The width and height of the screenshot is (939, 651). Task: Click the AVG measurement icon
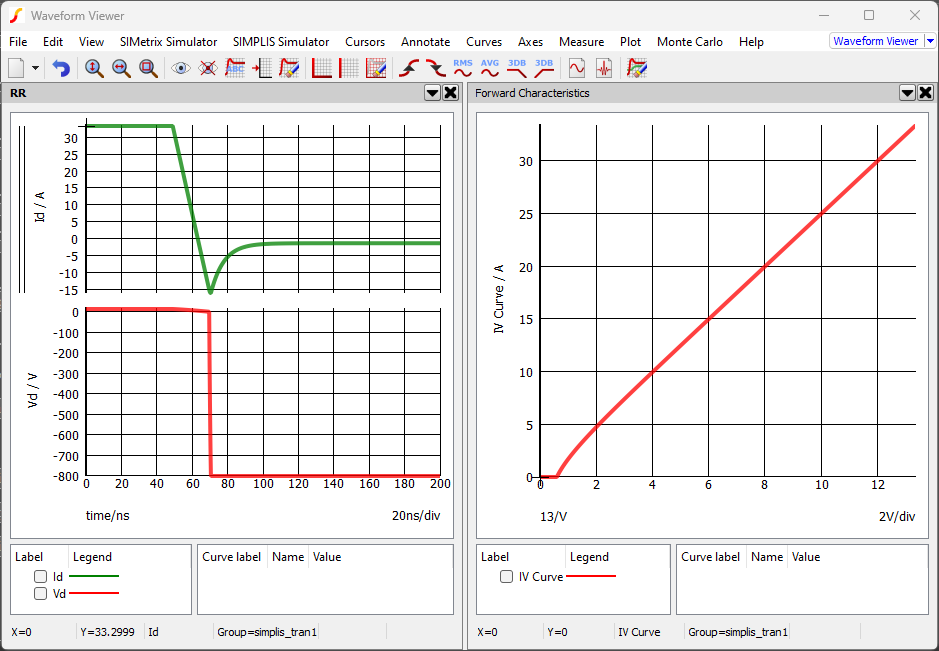(490, 68)
